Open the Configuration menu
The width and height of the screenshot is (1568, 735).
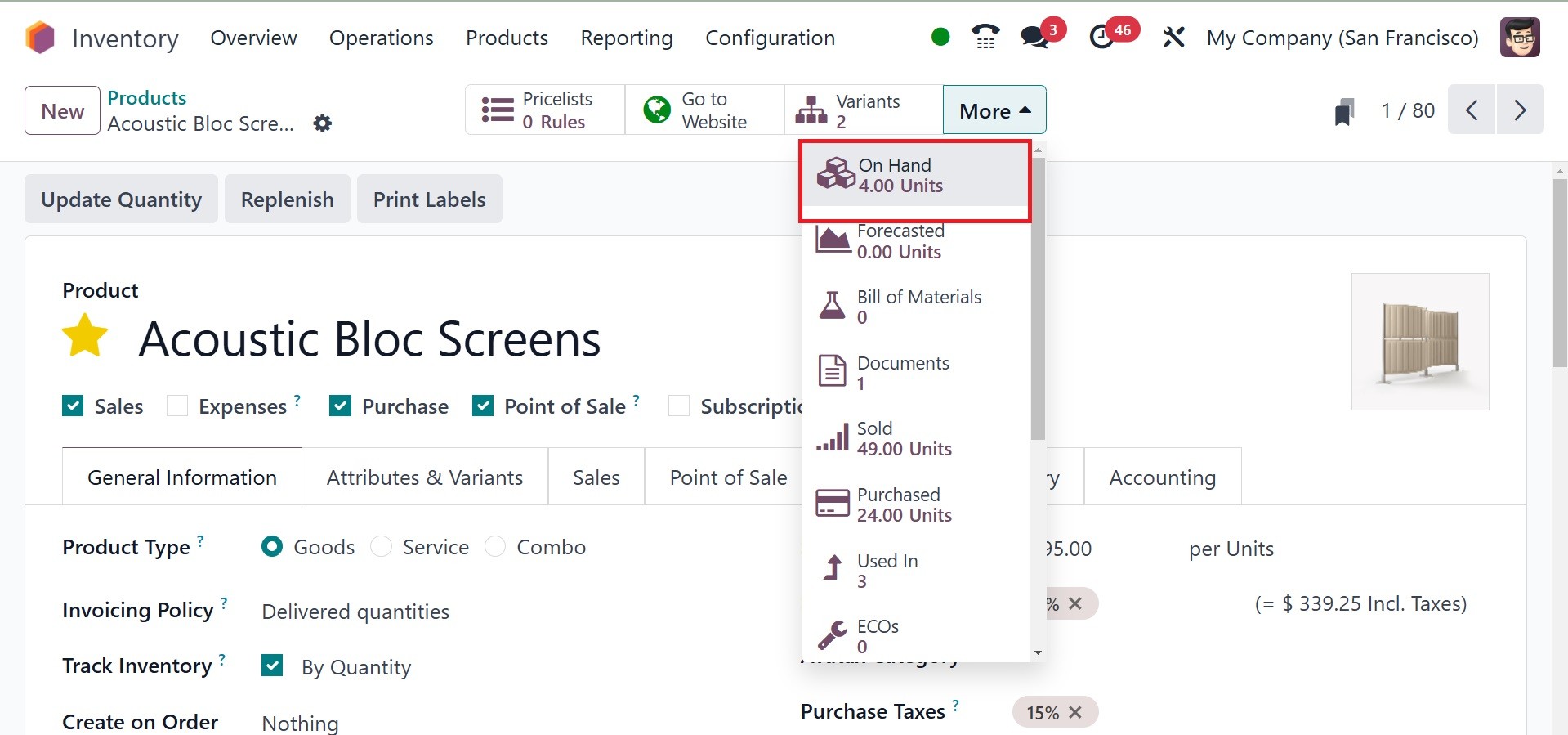pos(770,38)
